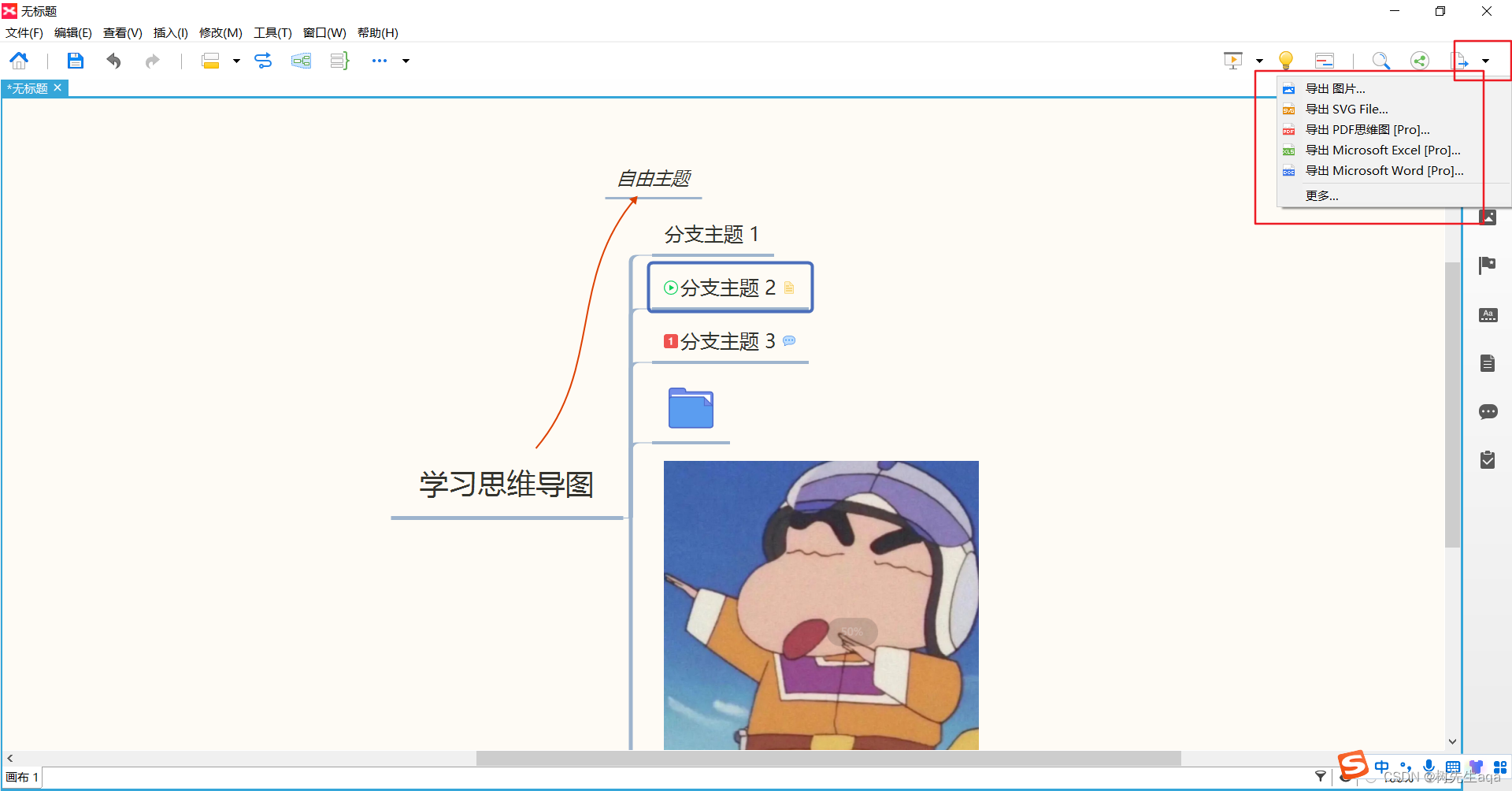Open the Aa style panel
The height and width of the screenshot is (791, 1512).
[1488, 315]
